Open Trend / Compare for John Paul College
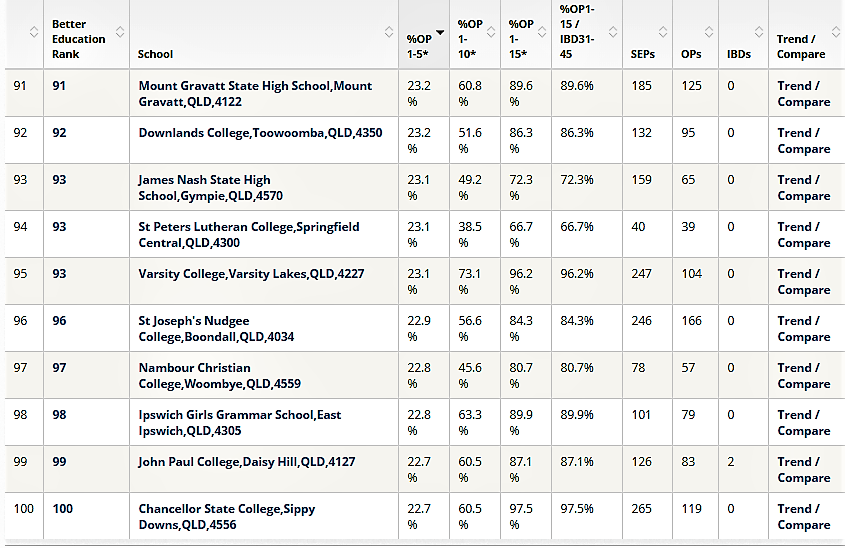The image size is (845, 548). [804, 470]
